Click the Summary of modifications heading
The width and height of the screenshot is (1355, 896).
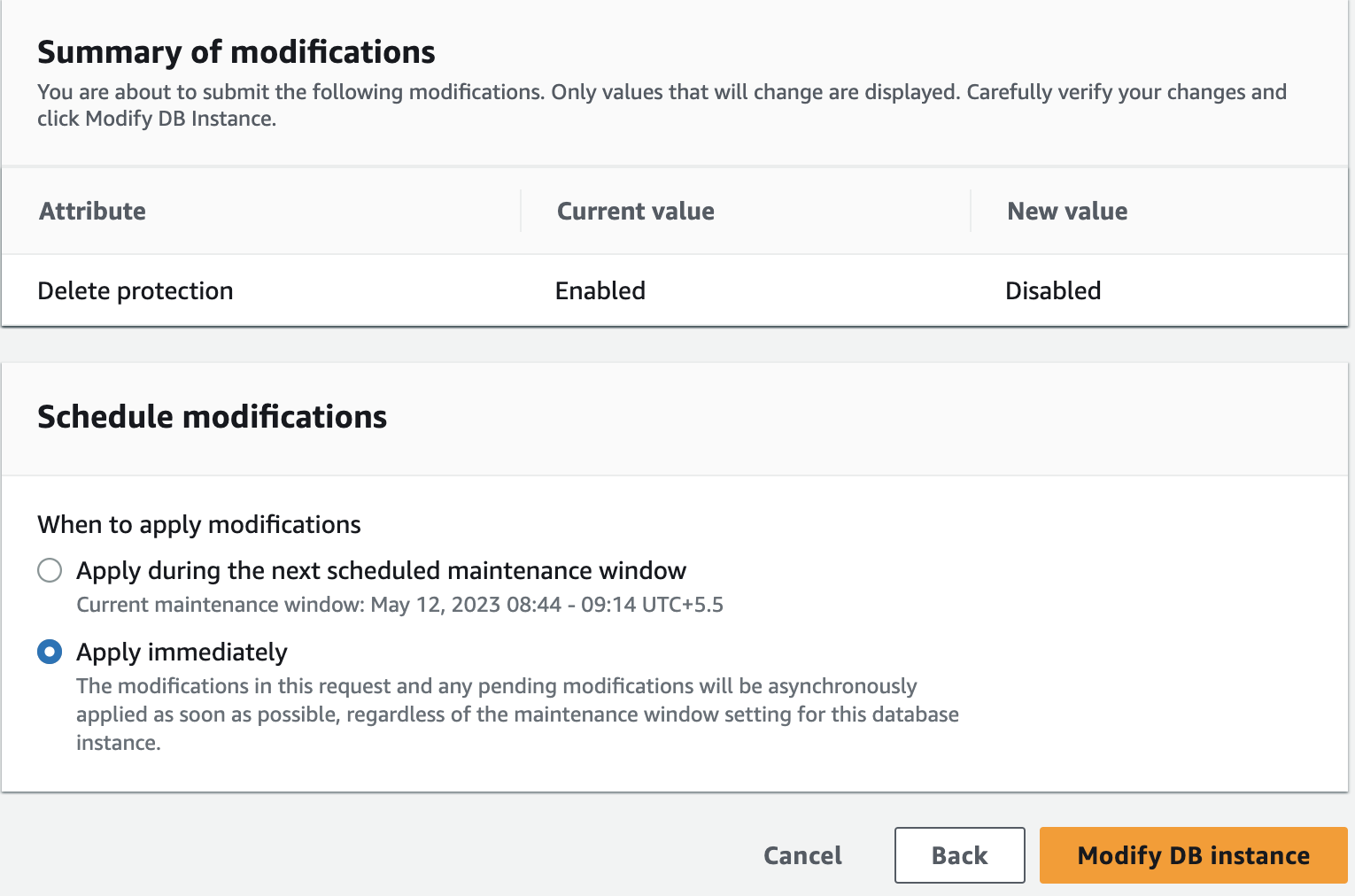236,52
